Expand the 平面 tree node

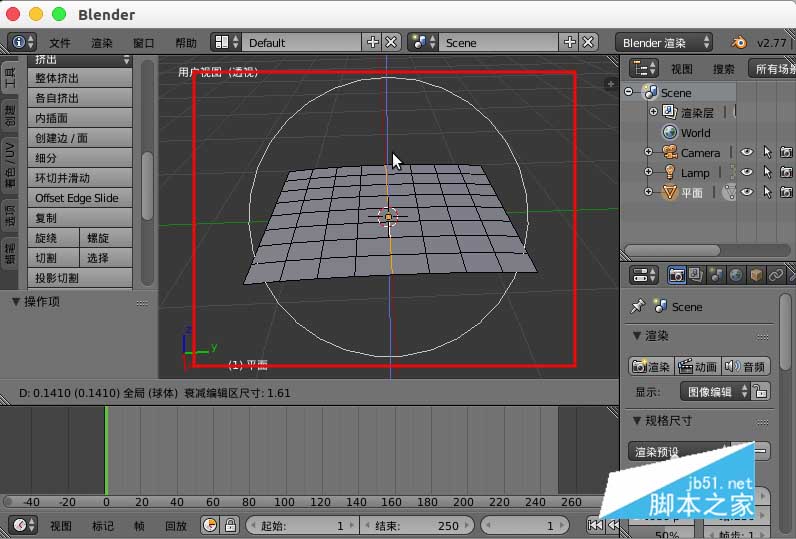point(648,192)
